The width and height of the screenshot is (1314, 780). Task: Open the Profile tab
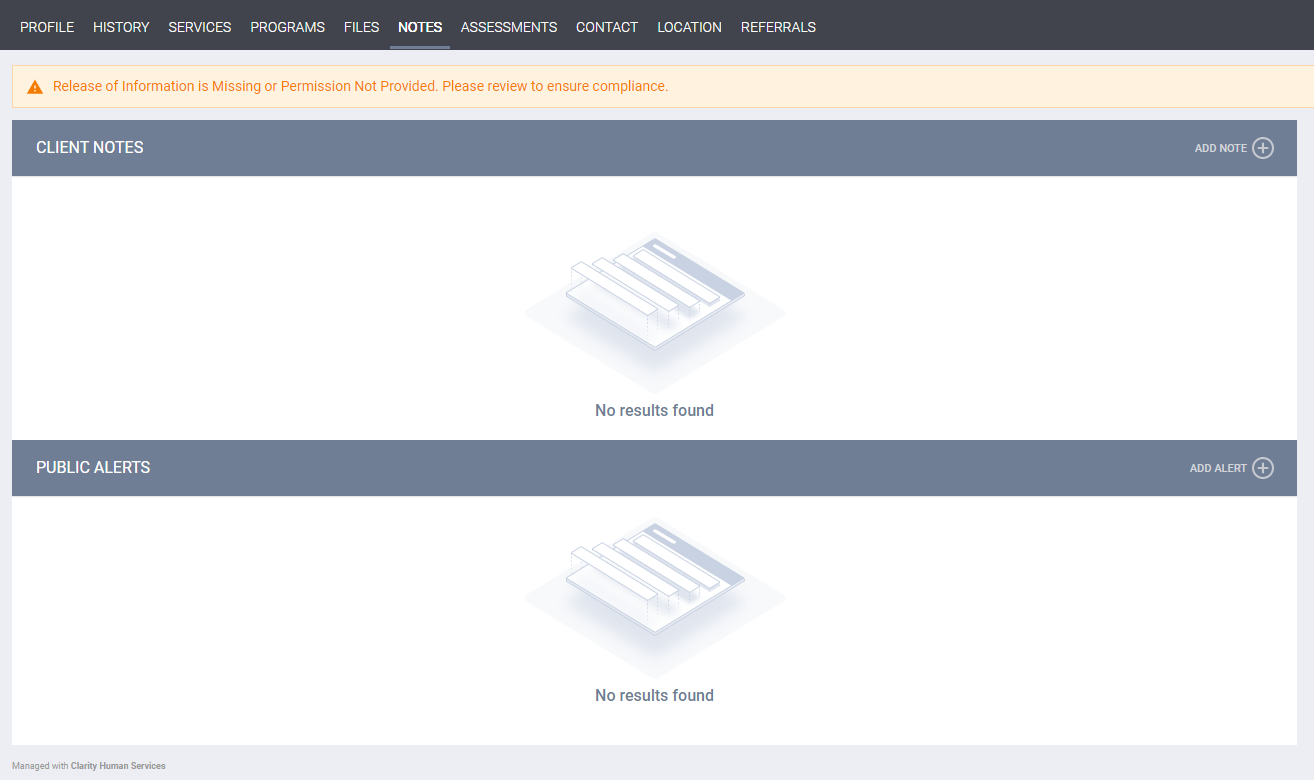47,27
